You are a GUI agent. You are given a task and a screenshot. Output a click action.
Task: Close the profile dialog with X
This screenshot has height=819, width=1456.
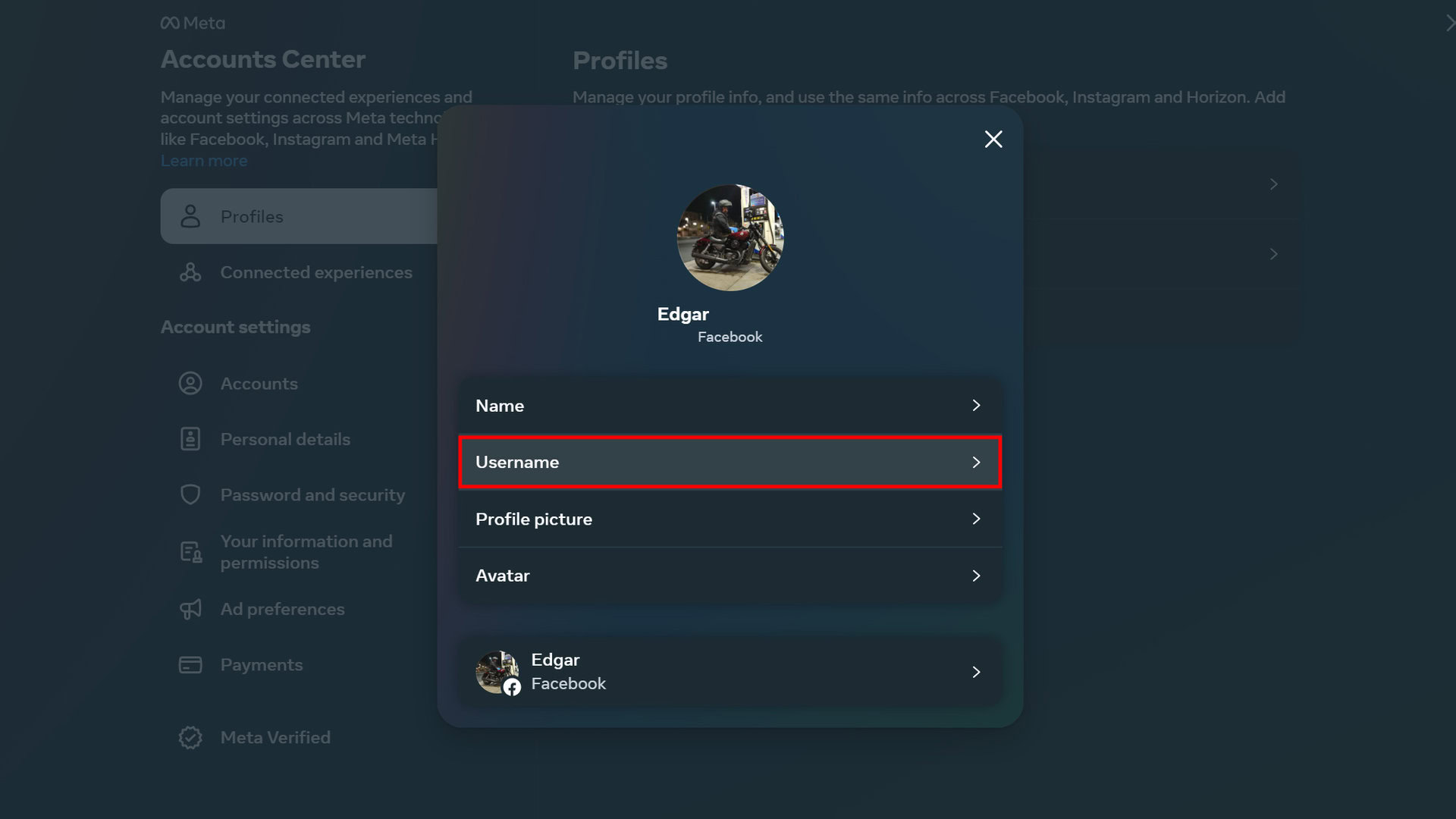[x=993, y=140]
